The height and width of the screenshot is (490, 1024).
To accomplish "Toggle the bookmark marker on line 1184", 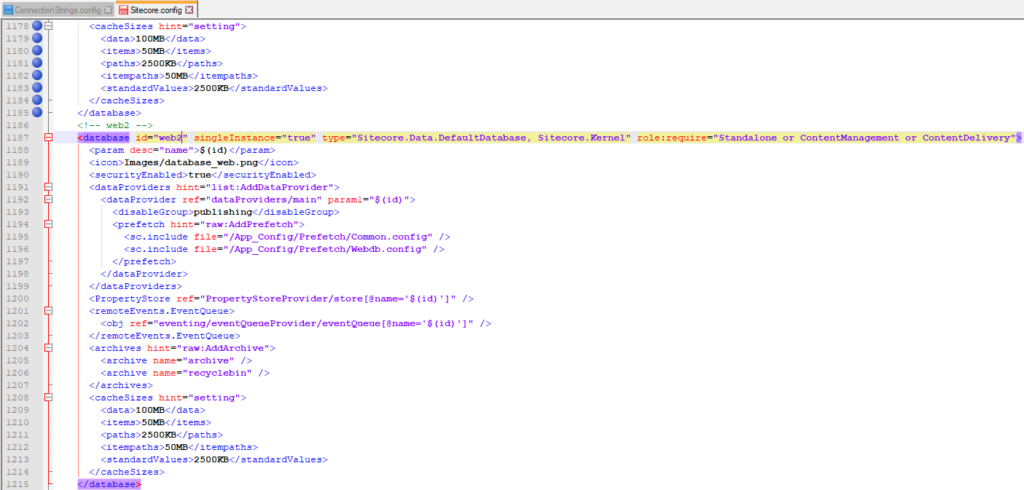I will click(37, 101).
